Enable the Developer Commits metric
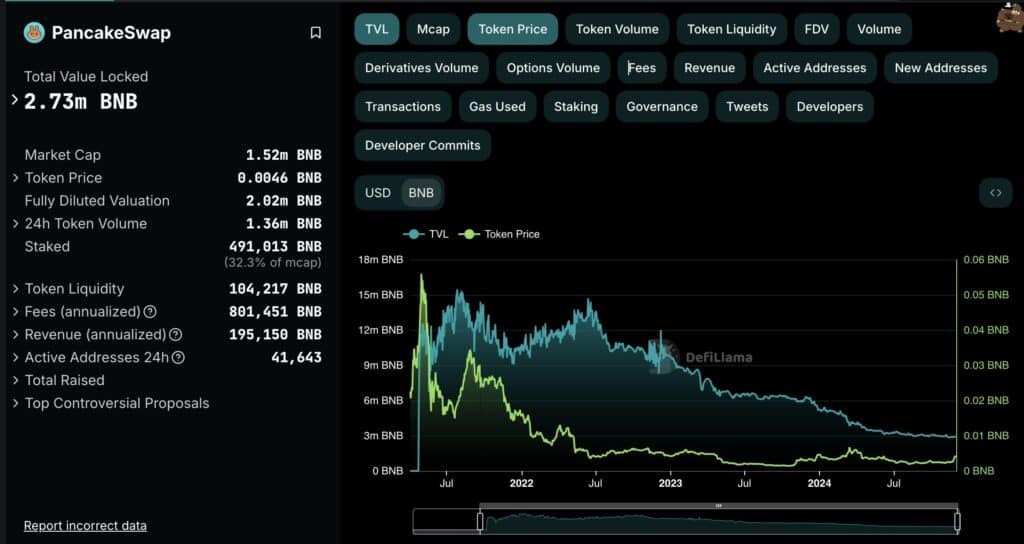The height and width of the screenshot is (544, 1024). pos(423,146)
